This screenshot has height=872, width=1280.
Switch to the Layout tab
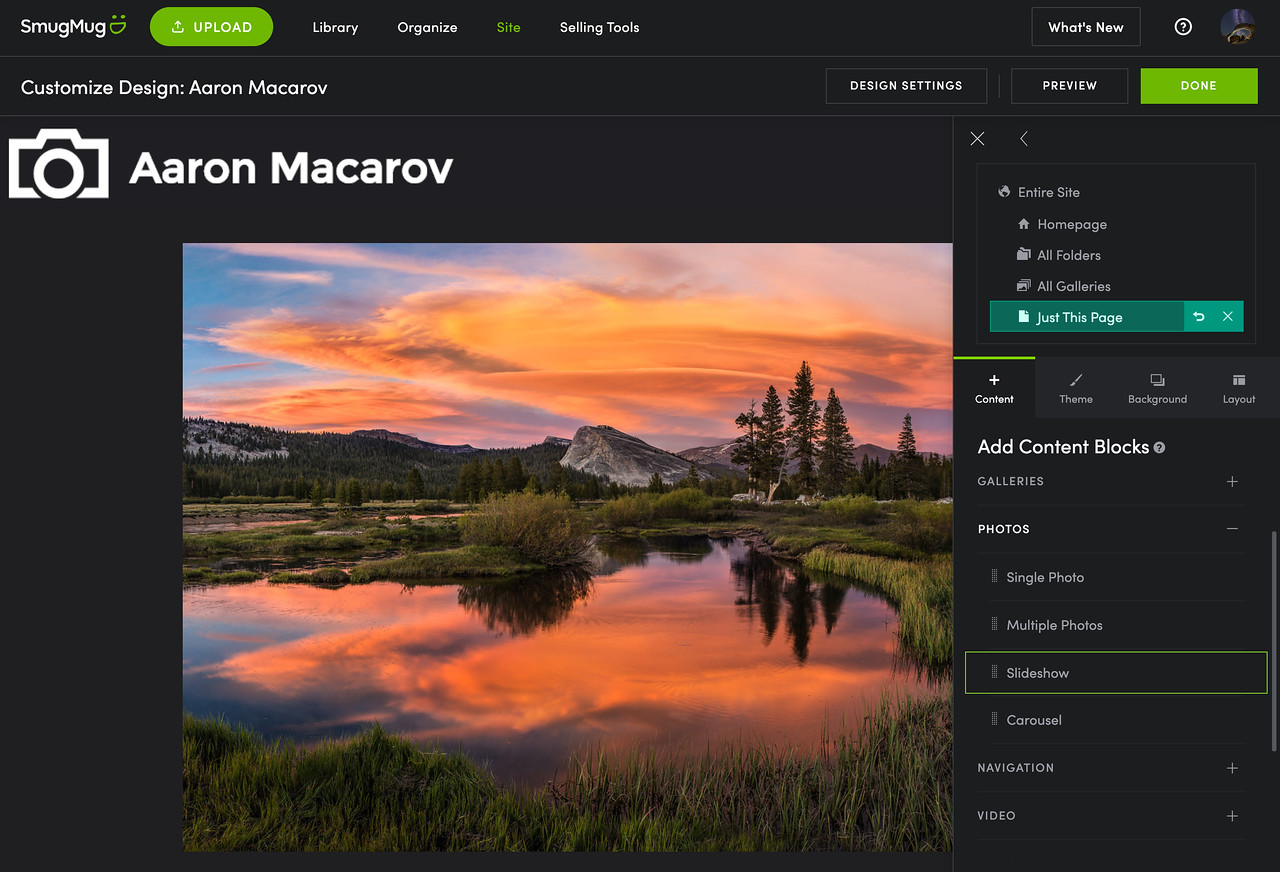point(1238,388)
